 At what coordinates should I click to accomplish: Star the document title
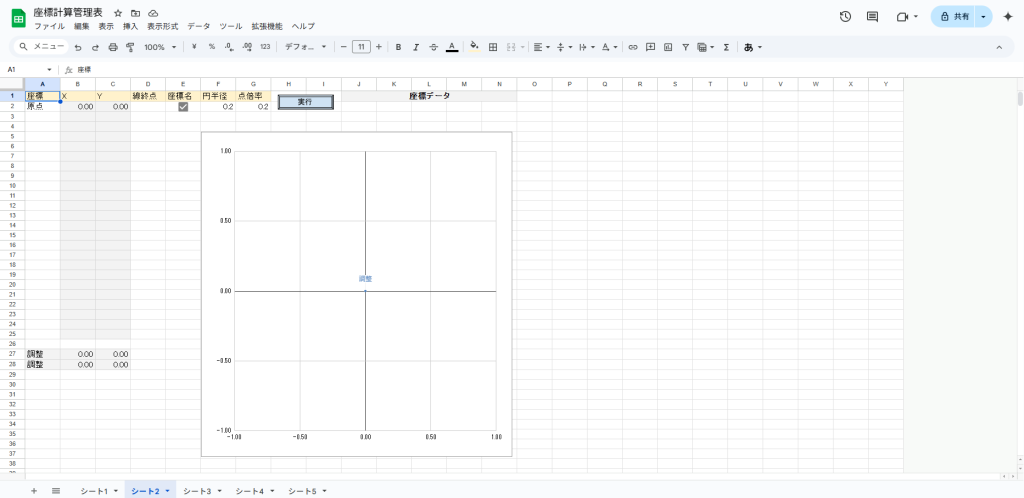(118, 13)
